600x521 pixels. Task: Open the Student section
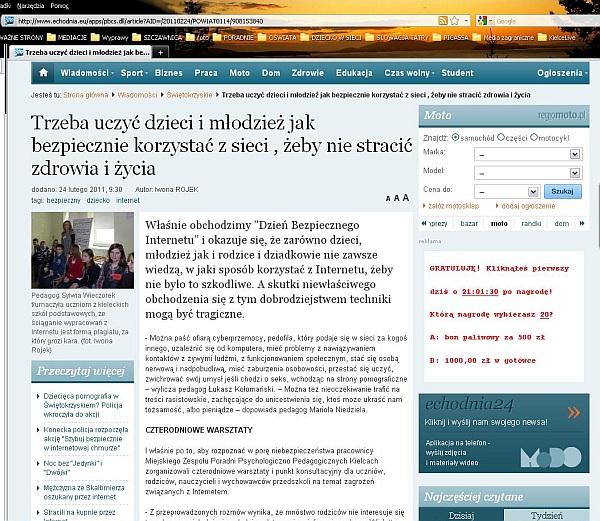(x=457, y=73)
